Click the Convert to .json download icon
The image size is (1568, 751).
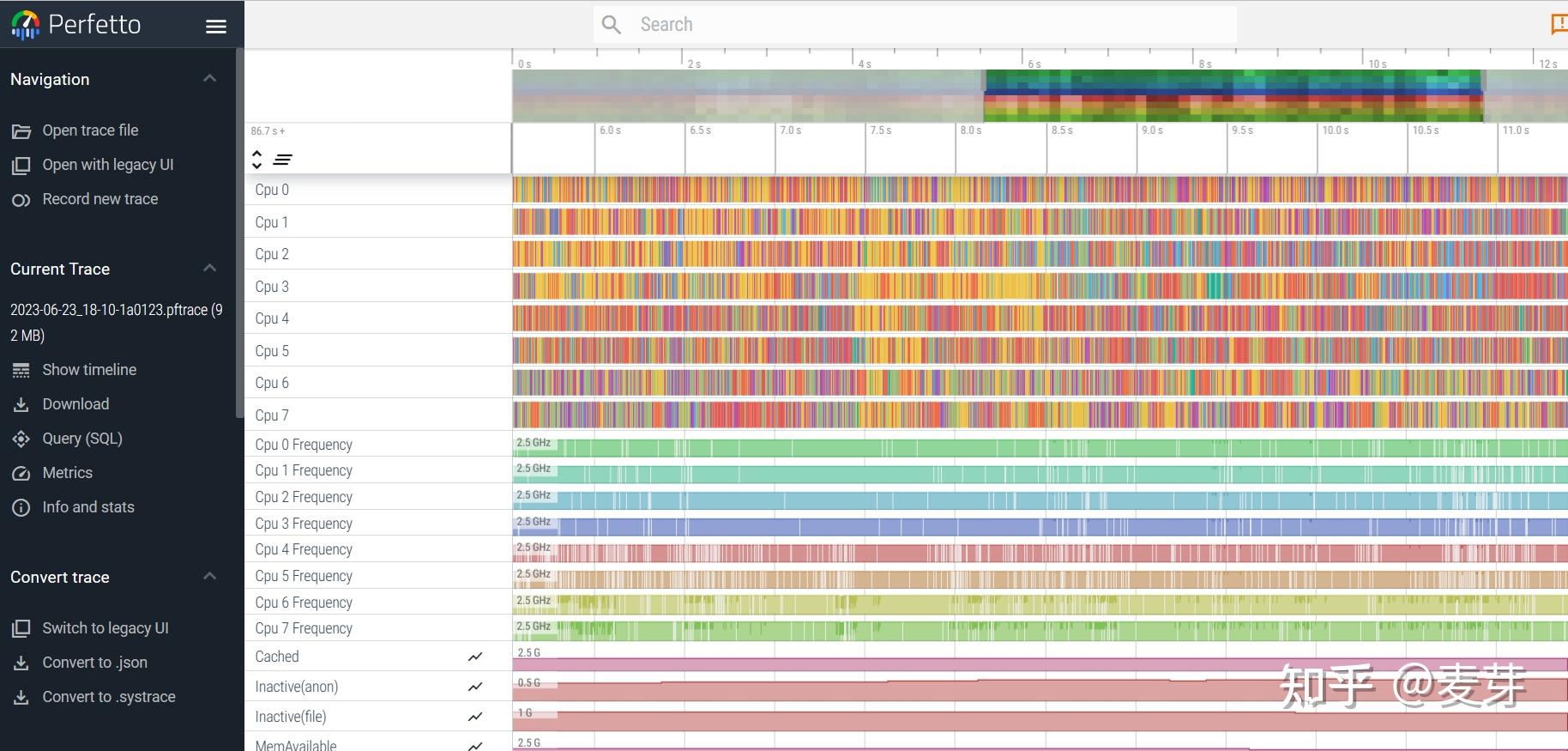pyautogui.click(x=21, y=663)
